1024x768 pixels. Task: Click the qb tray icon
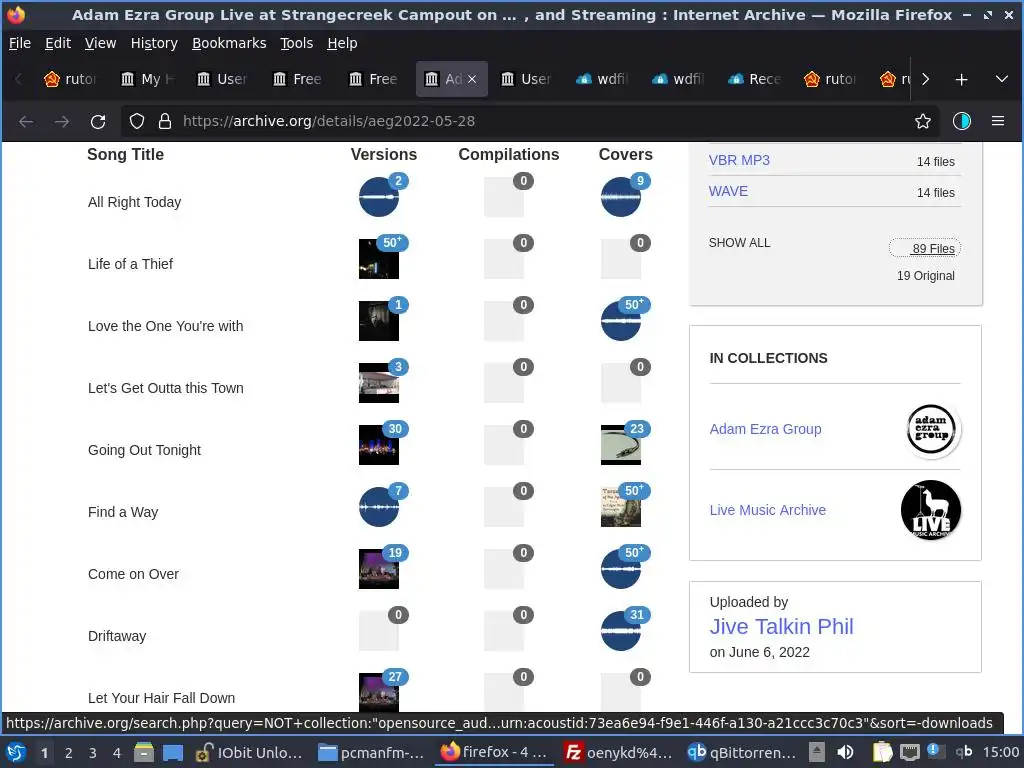[x=964, y=752]
